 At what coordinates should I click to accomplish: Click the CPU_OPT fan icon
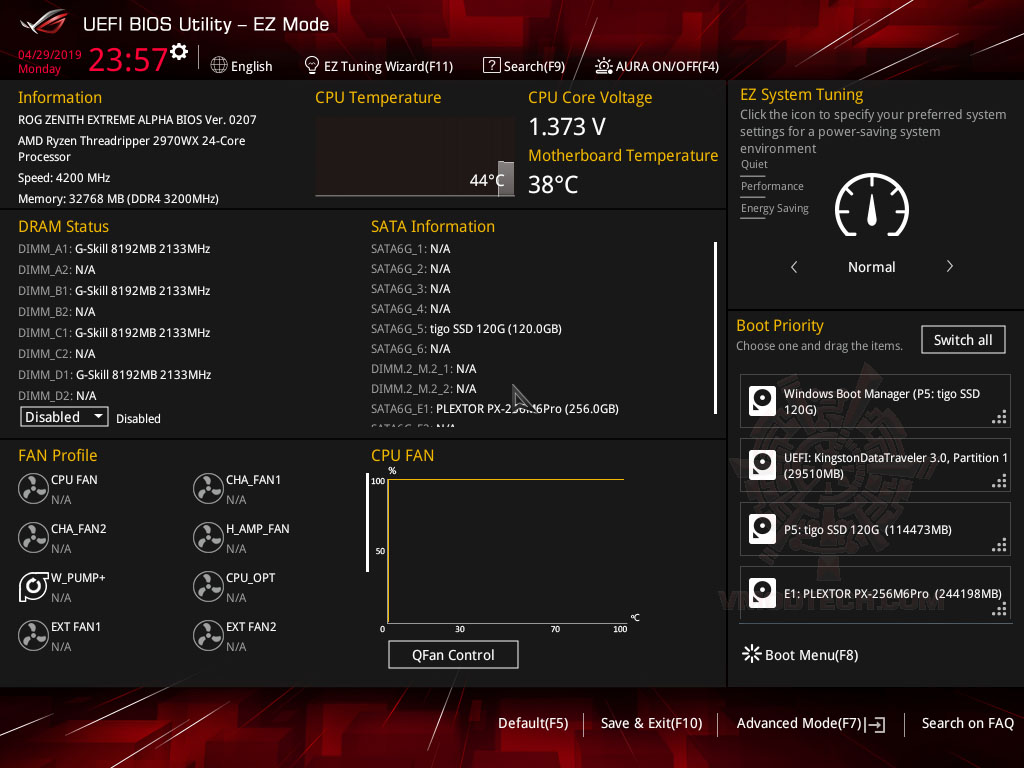point(208,586)
